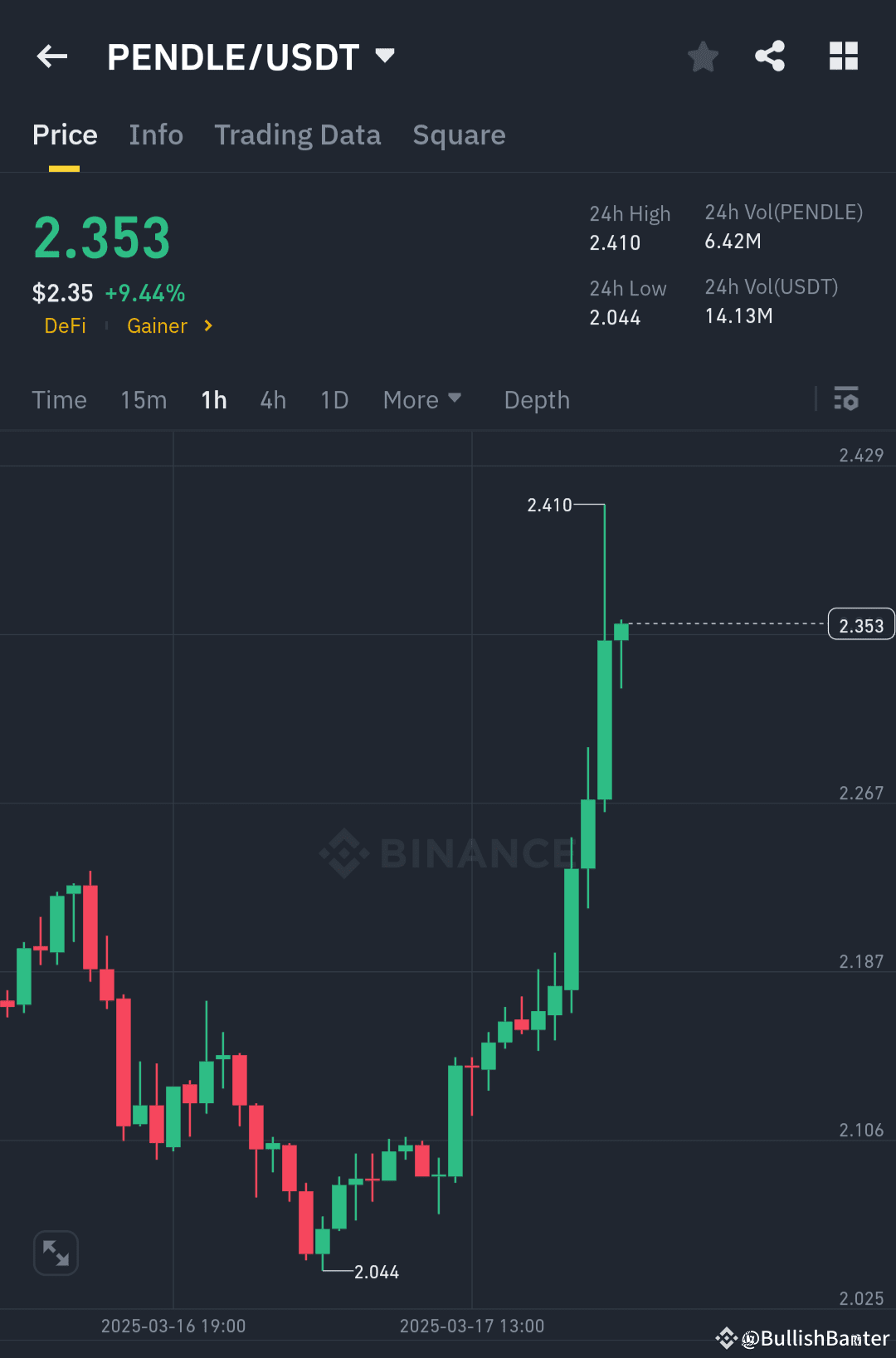Select the 4h chart interval
Screen dimensions: 896x1358
[272, 399]
